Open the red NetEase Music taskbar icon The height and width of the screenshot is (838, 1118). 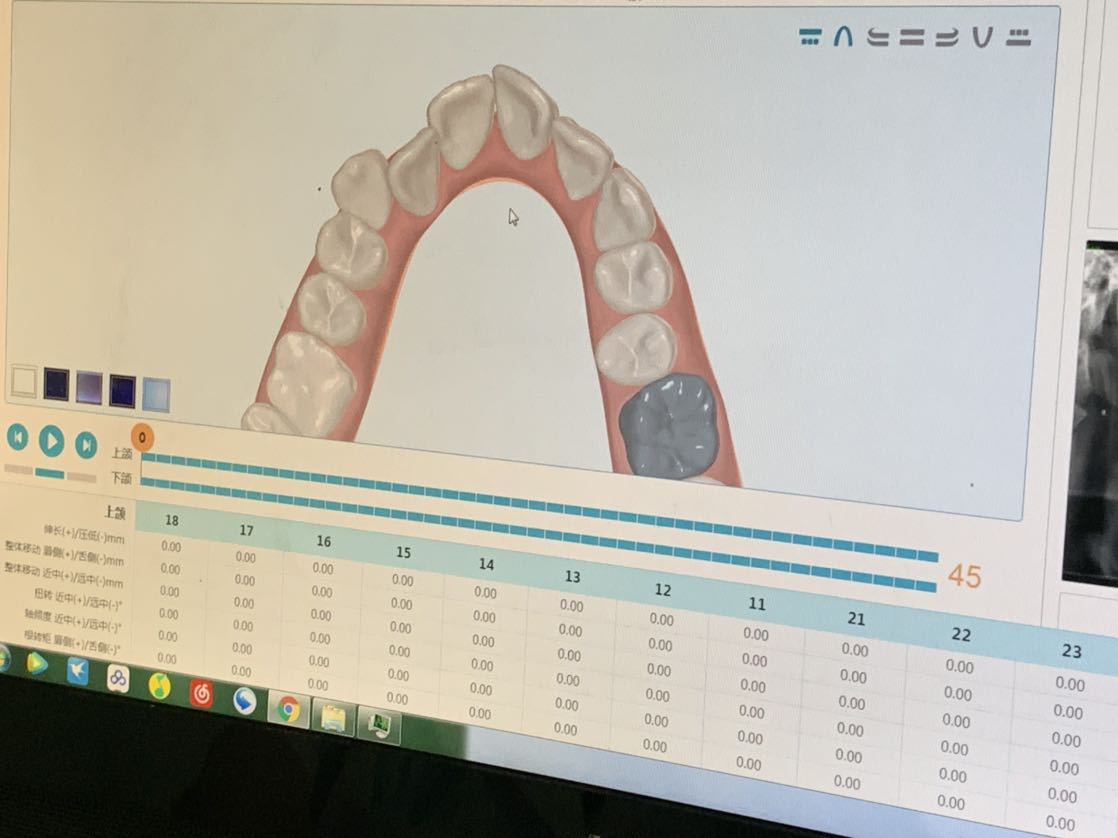point(202,693)
